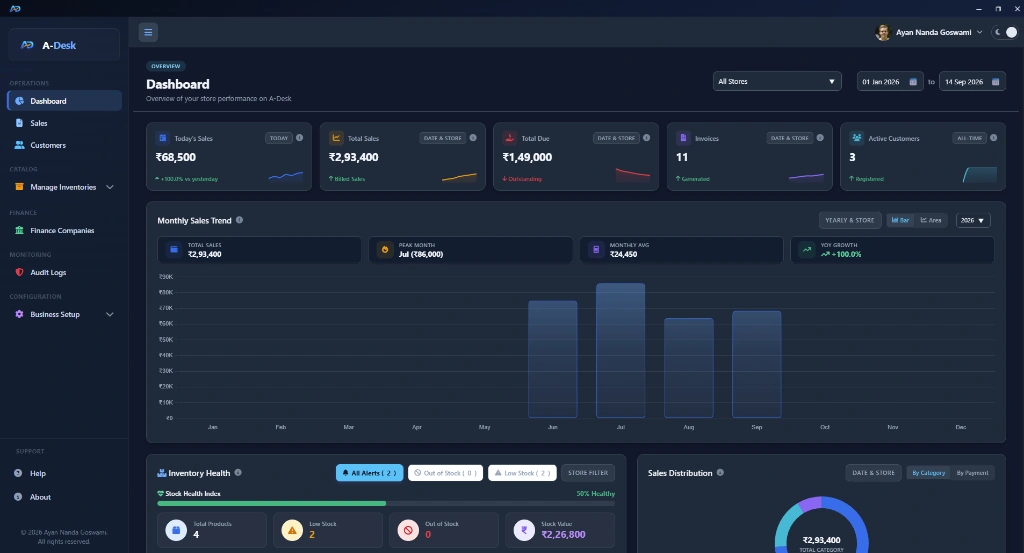Click the info icon on Total Due card
The image size is (1024, 553).
tap(647, 138)
